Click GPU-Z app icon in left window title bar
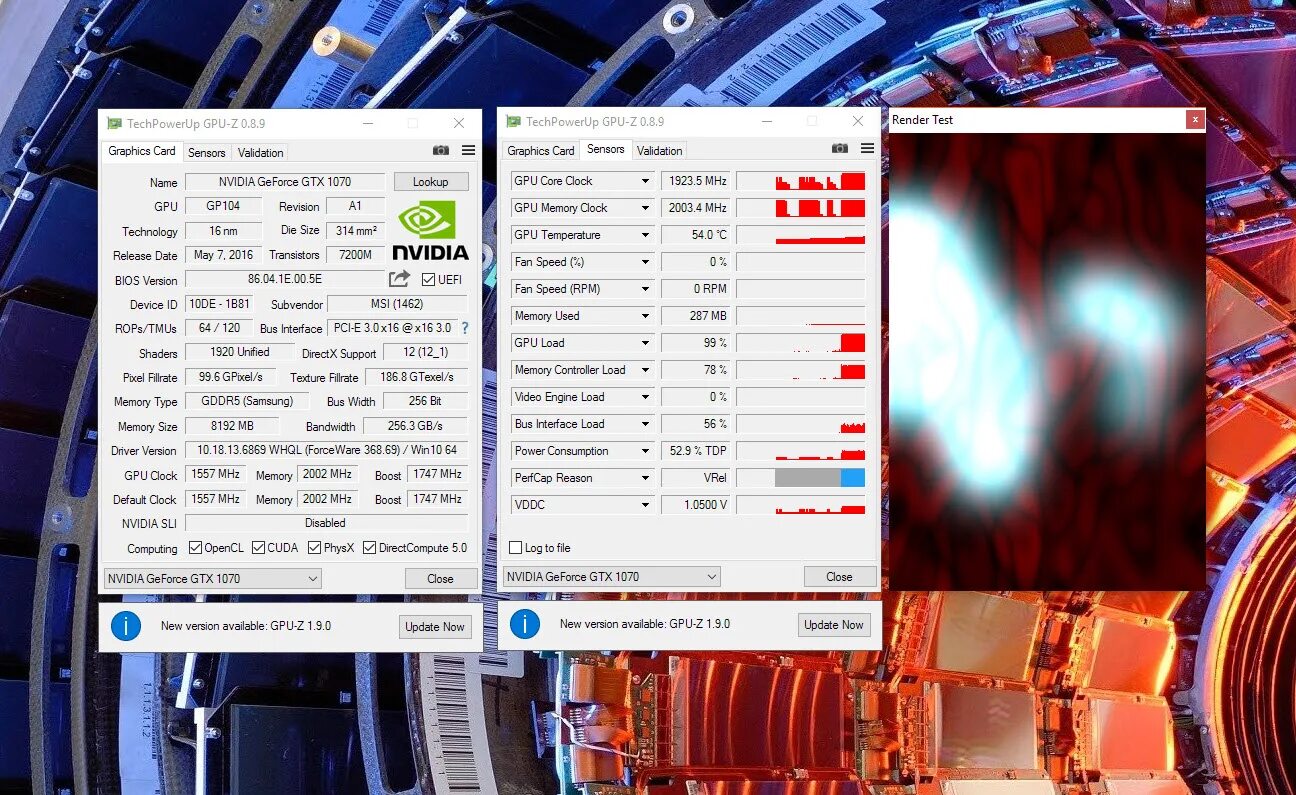Viewport: 1296px width, 795px height. (114, 123)
